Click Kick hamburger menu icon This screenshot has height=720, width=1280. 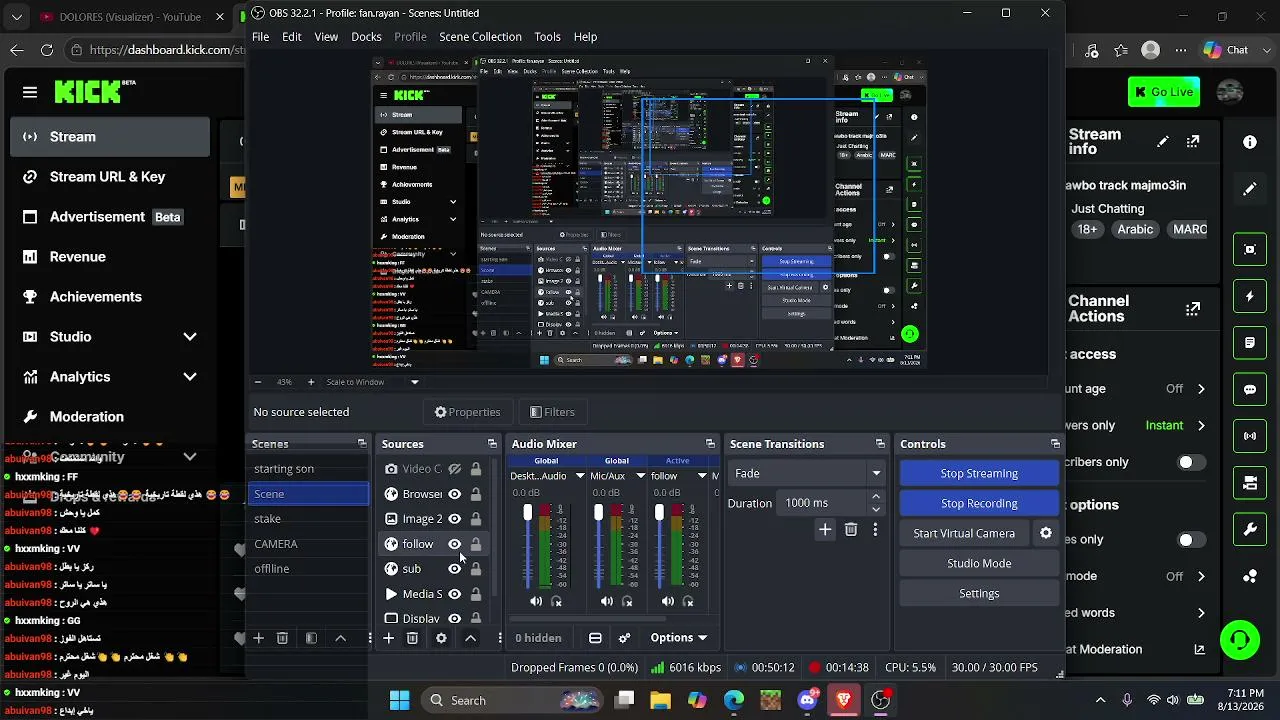pos(30,92)
